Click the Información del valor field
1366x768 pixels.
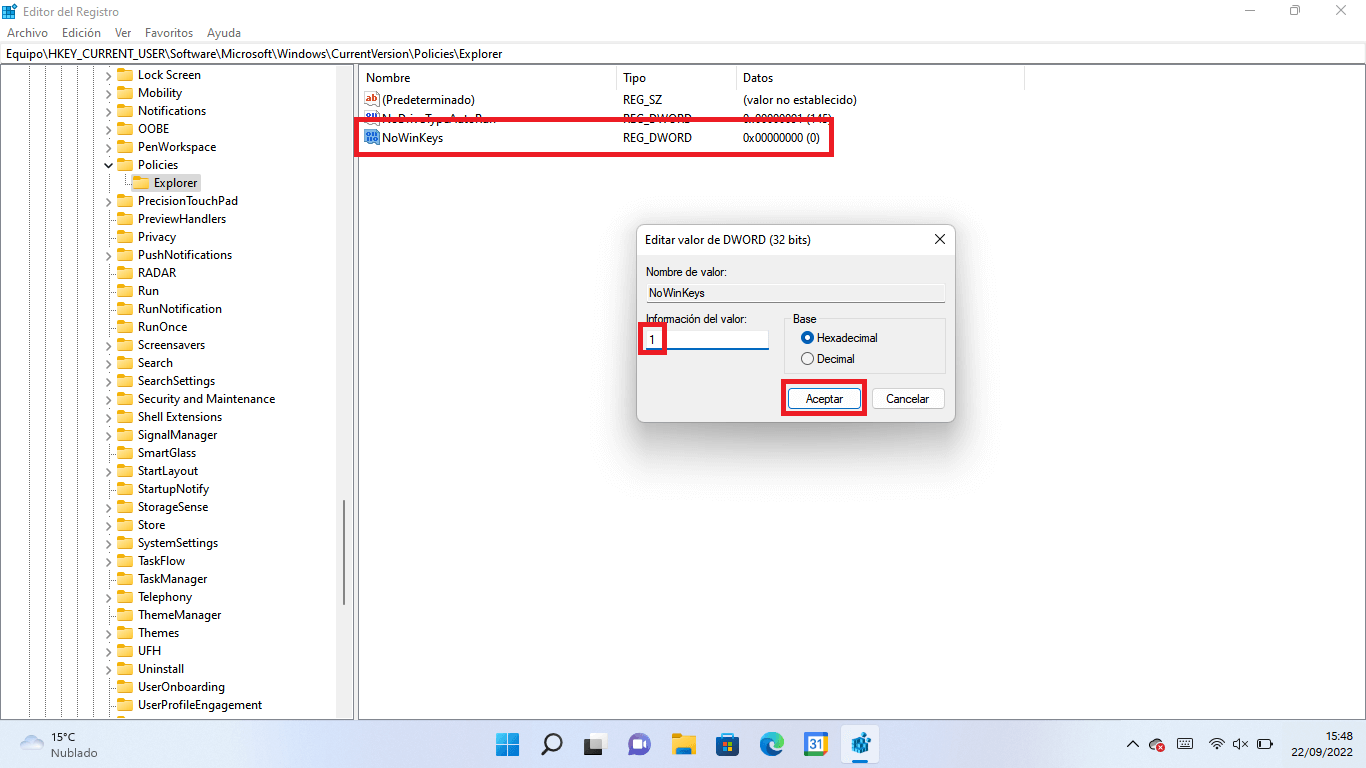707,340
